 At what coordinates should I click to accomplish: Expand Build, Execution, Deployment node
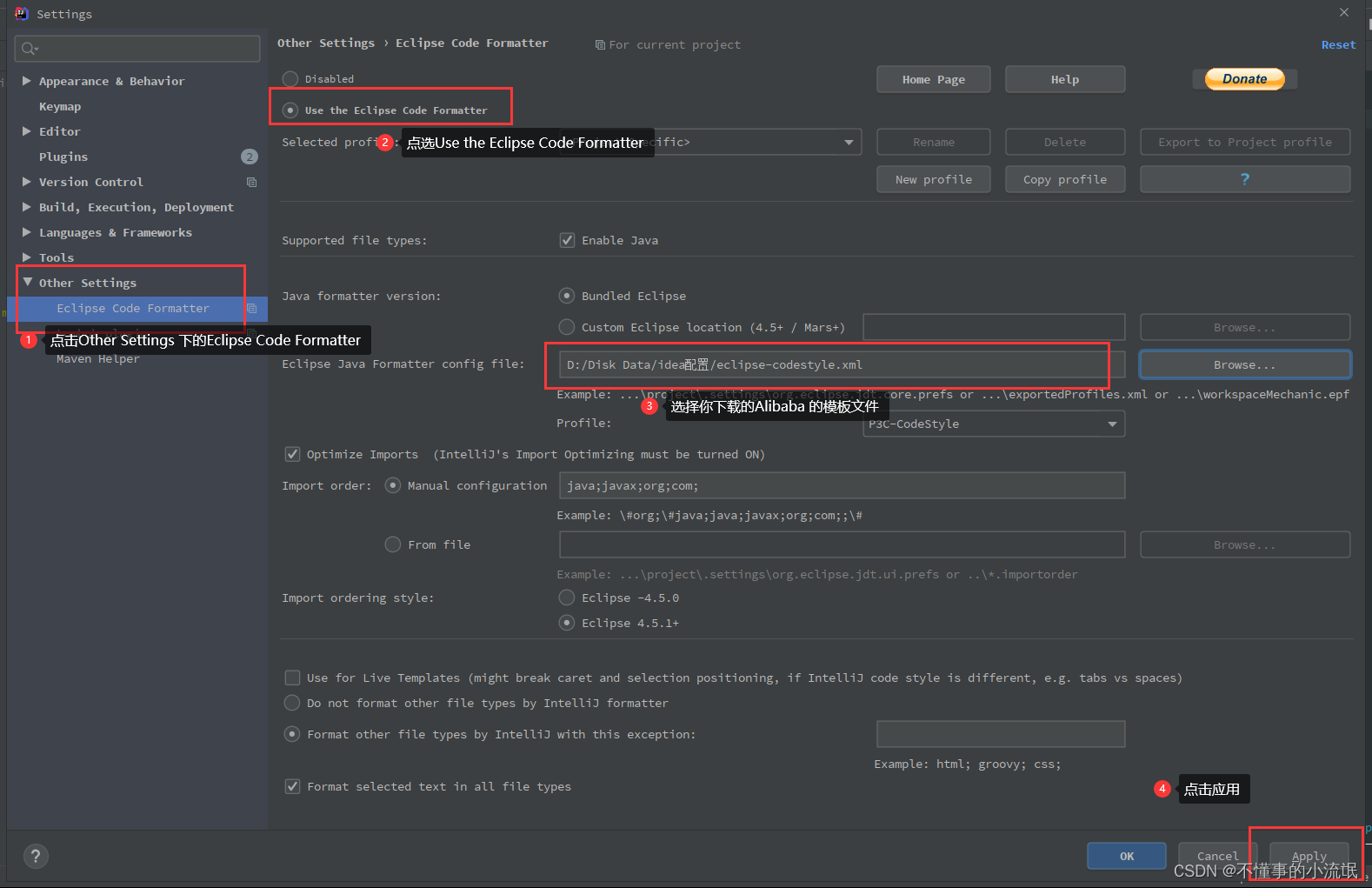pyautogui.click(x=27, y=207)
